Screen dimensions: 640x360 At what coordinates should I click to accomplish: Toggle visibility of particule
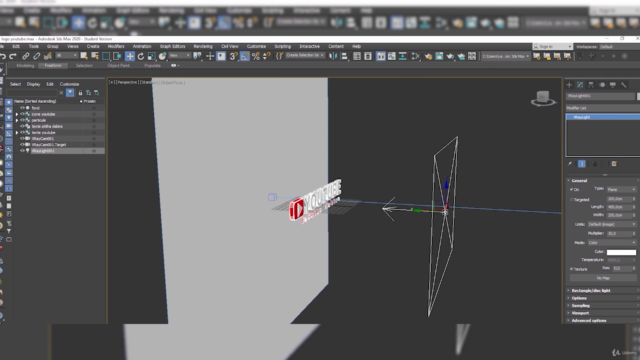22,120
